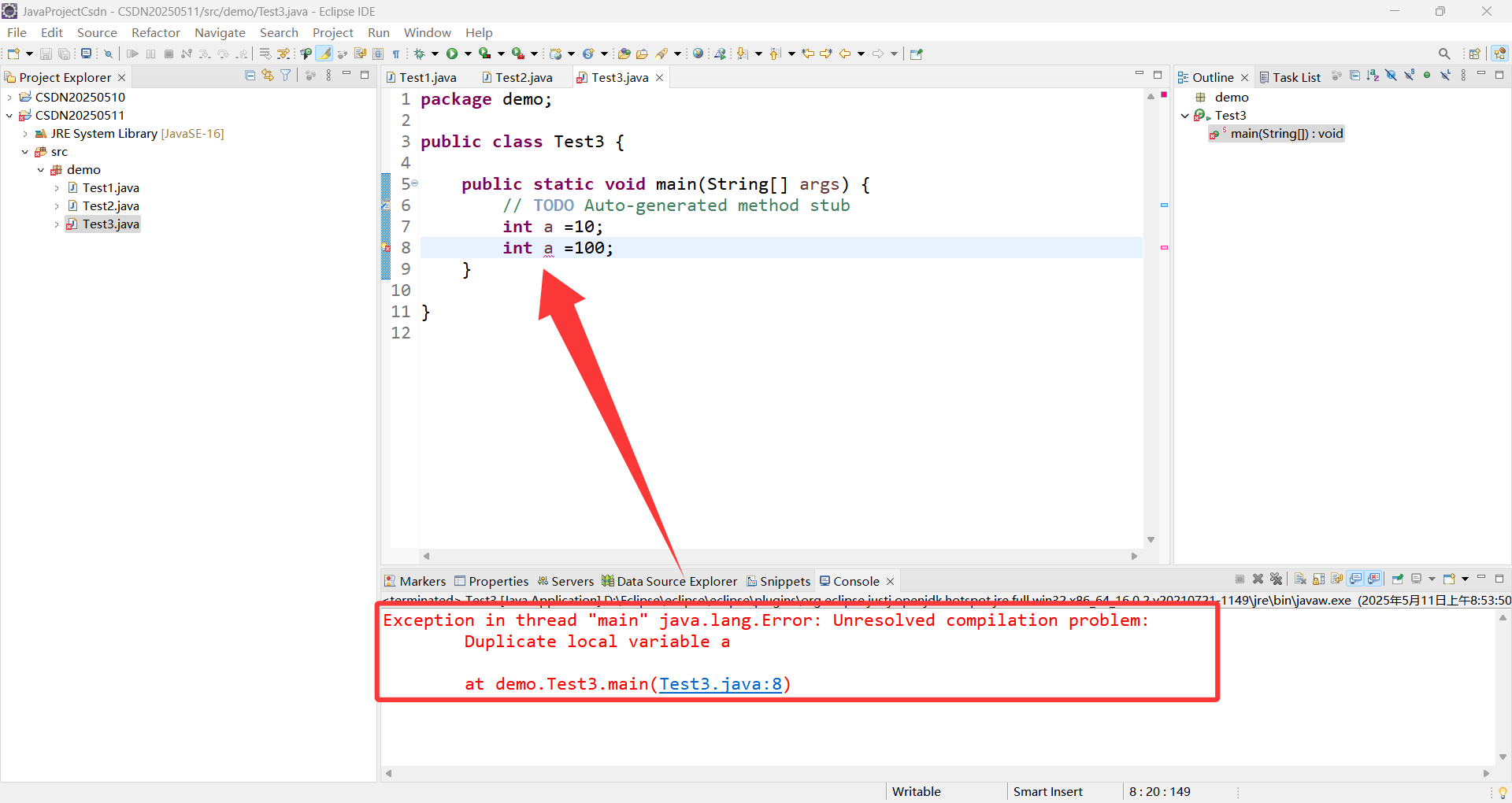Switch to the Markers tab
Image resolution: width=1512 pixels, height=803 pixels.
click(x=415, y=581)
